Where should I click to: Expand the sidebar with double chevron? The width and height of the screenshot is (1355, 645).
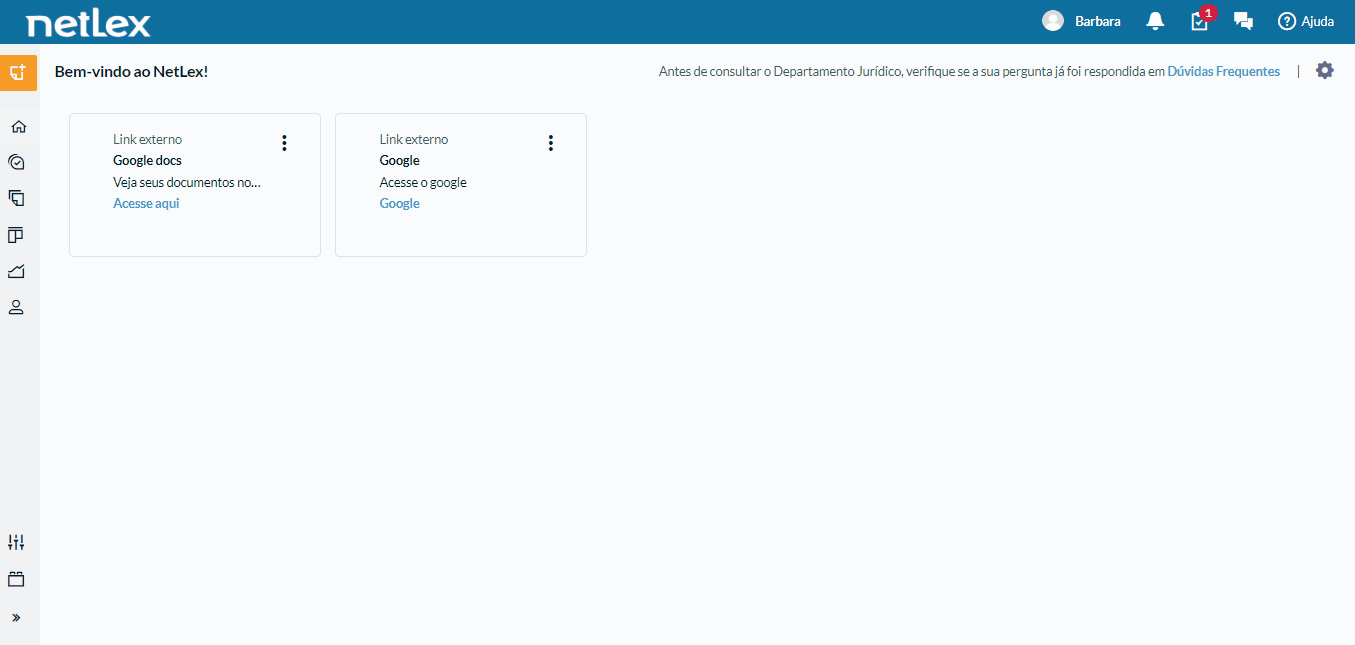[16, 617]
